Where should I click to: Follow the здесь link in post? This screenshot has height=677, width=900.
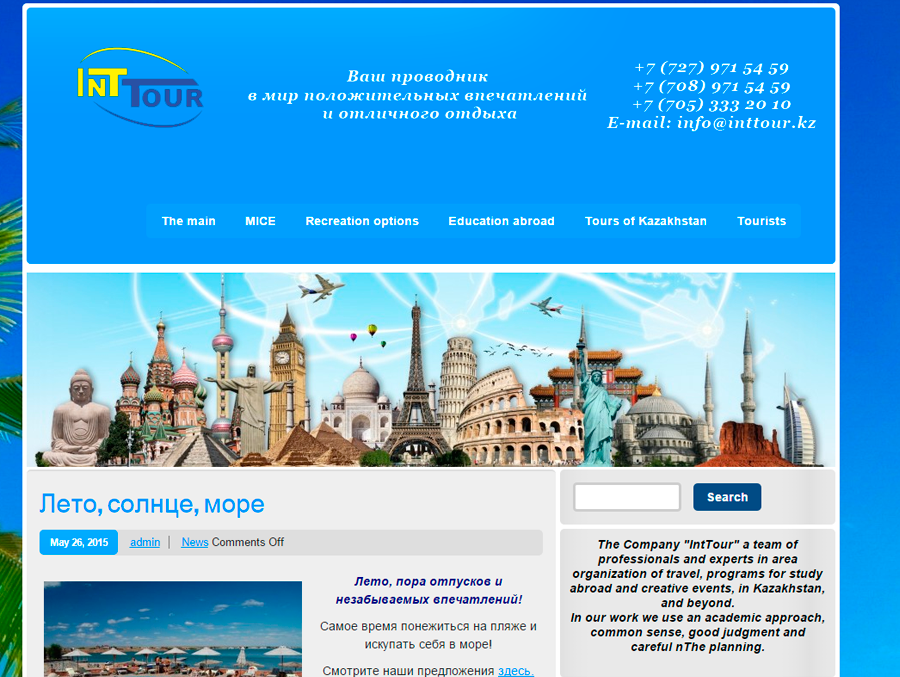pyautogui.click(x=515, y=671)
